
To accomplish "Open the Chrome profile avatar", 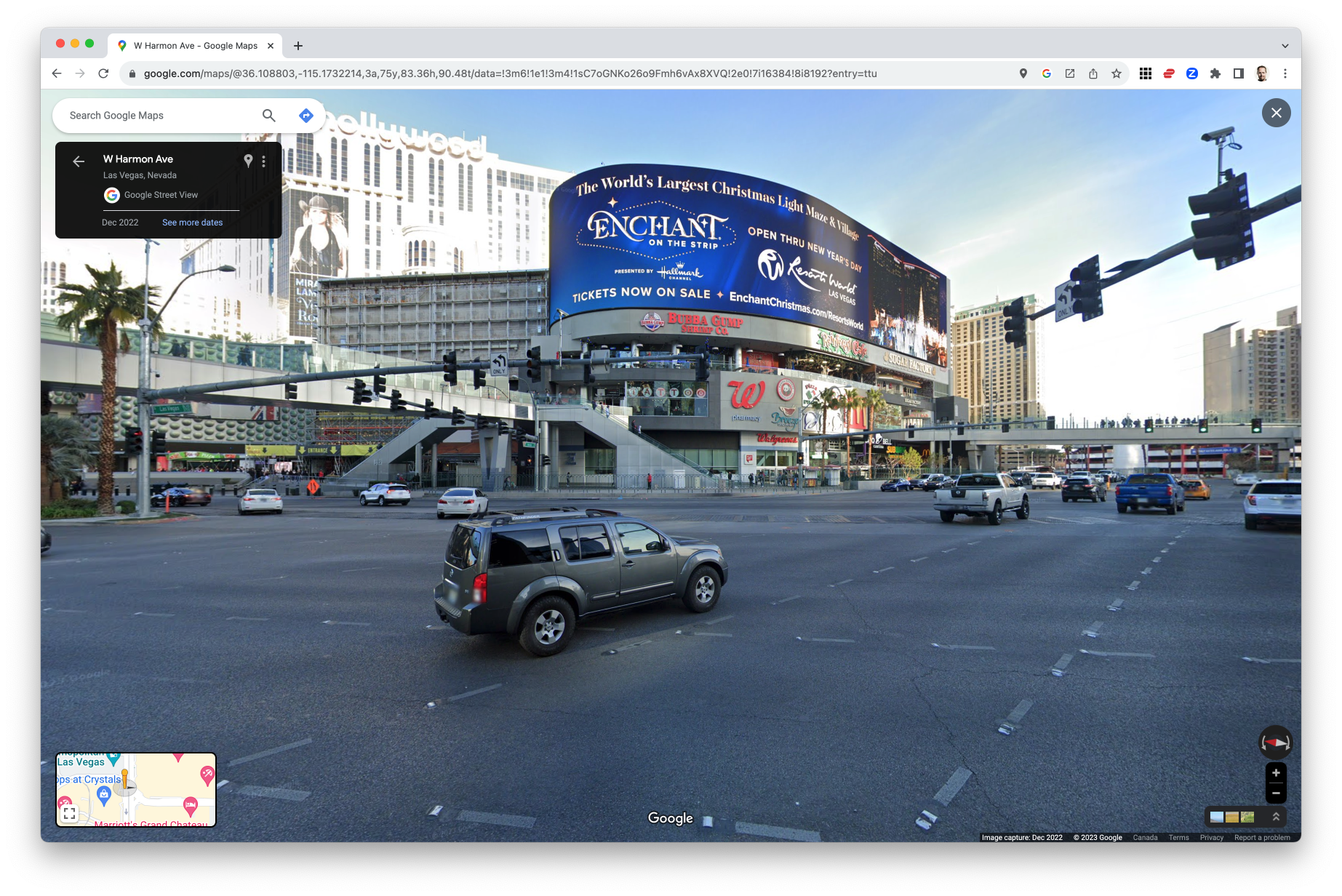I will (1262, 73).
